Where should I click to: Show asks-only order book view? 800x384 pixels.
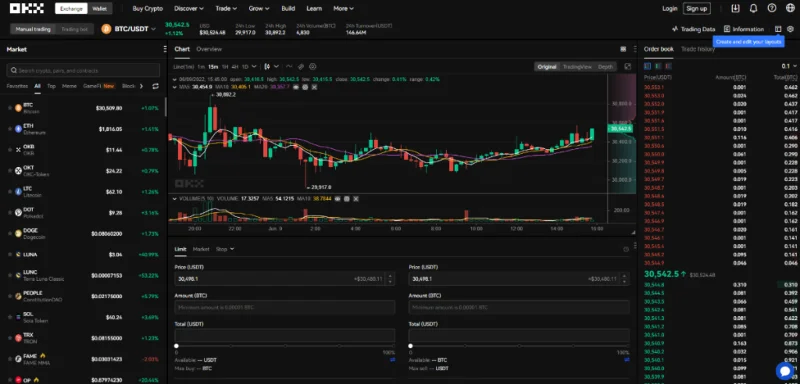[x=669, y=66]
